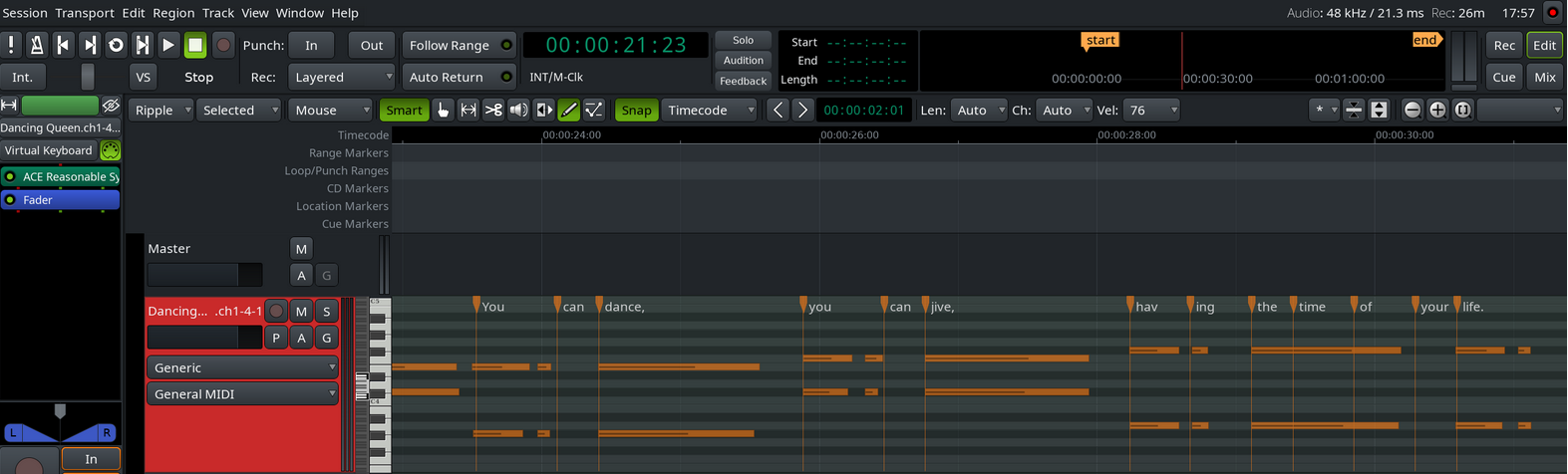Start playback with the play icon

pyautogui.click(x=168, y=45)
